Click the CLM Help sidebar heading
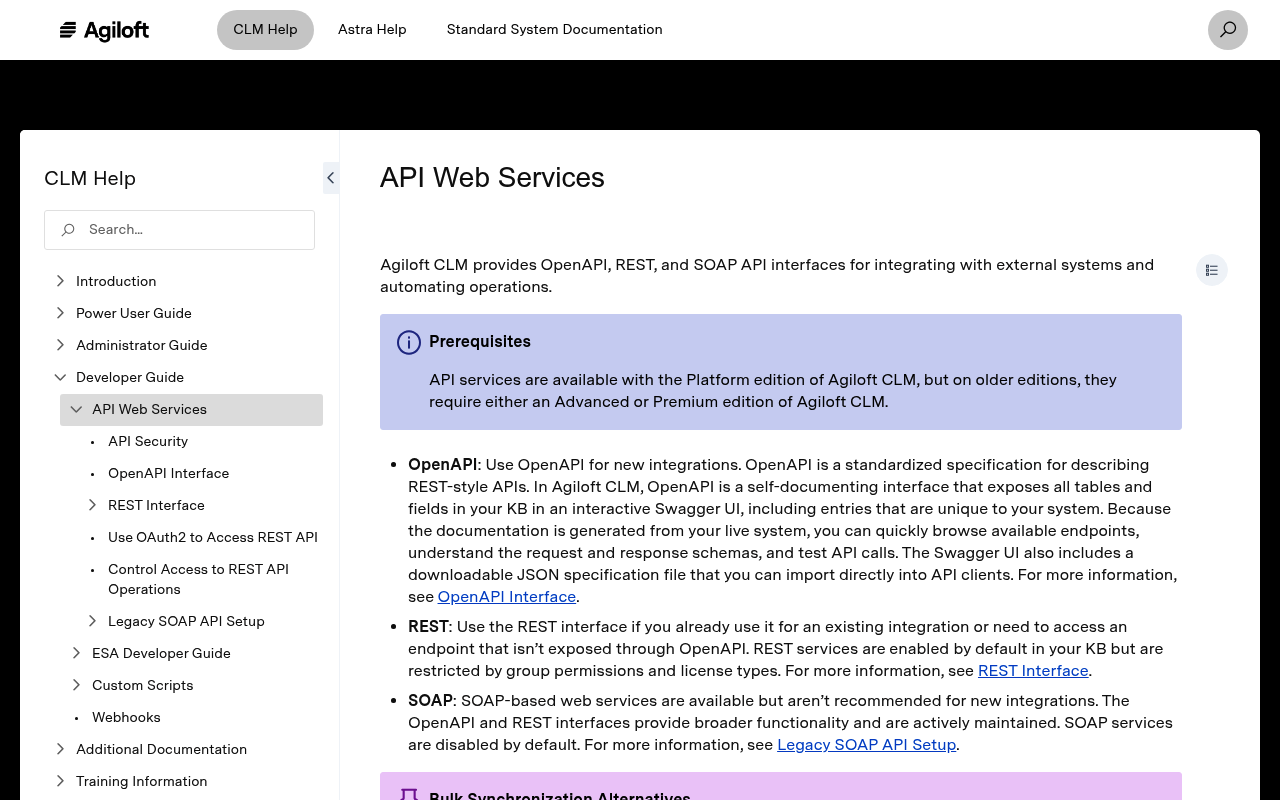This screenshot has height=800, width=1280. (90, 179)
